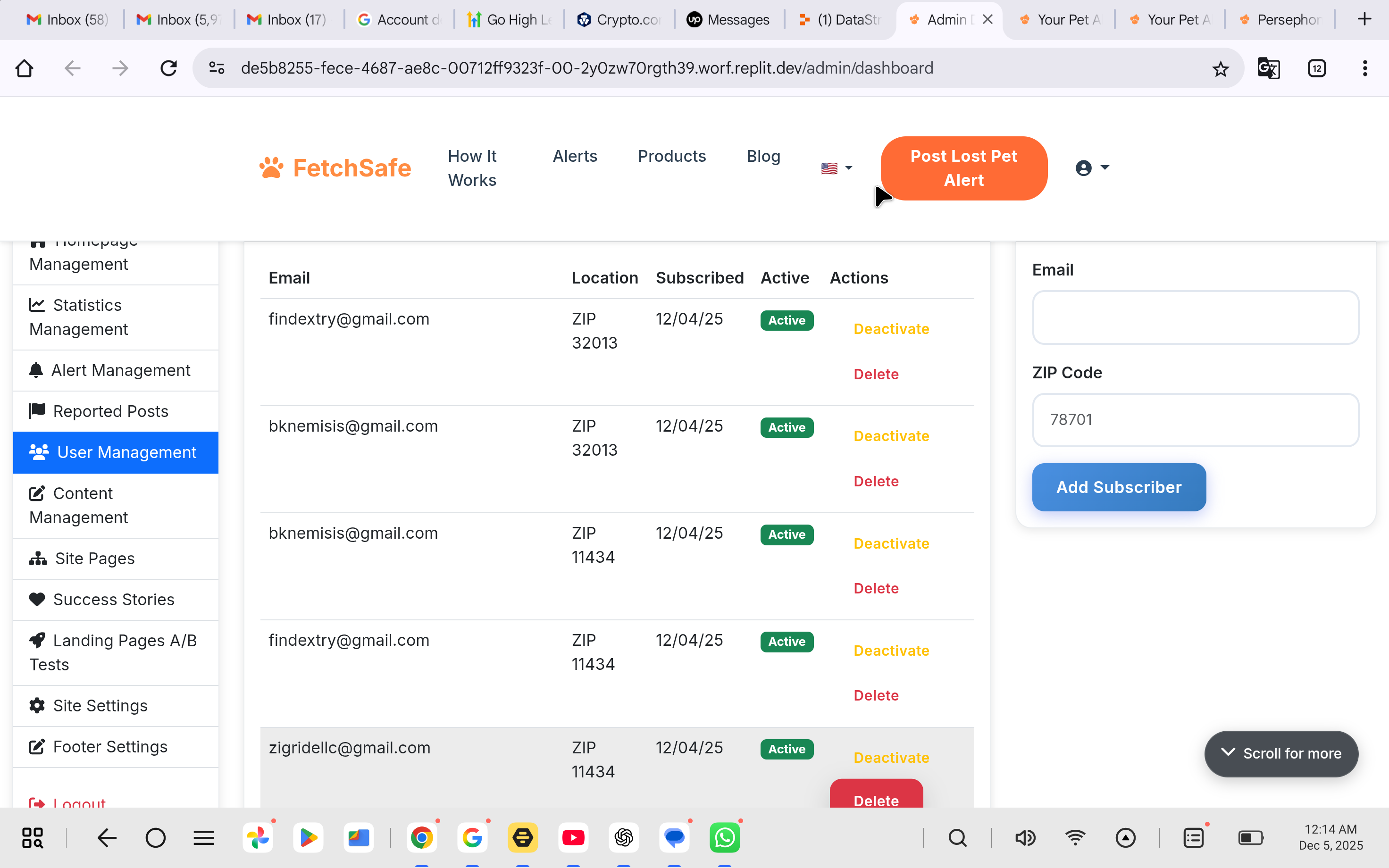
Task: Delete bknemisis@gmail.com ZIP 32013 row
Action: point(876,481)
